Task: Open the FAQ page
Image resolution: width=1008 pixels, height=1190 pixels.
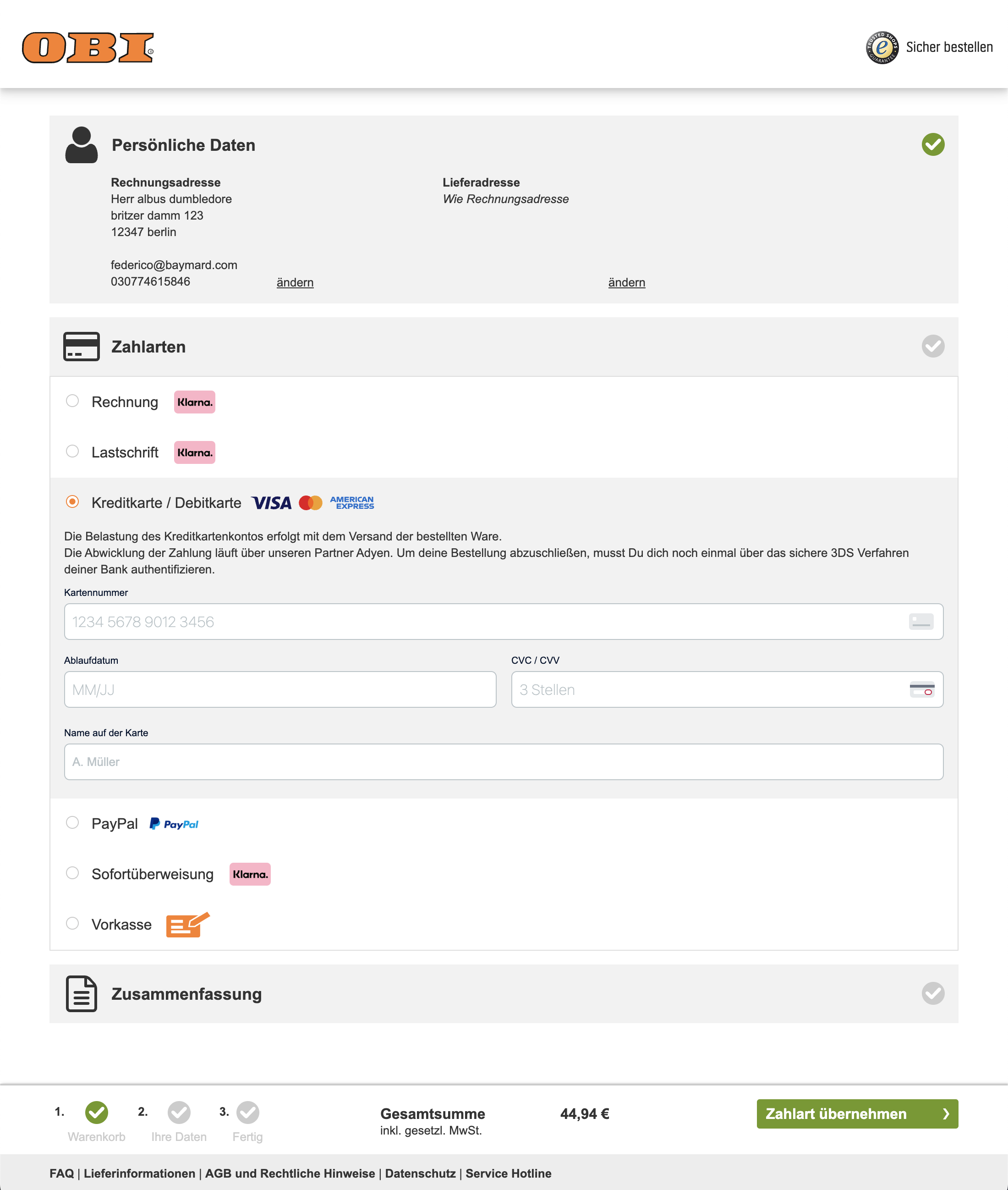Action: tap(62, 1173)
